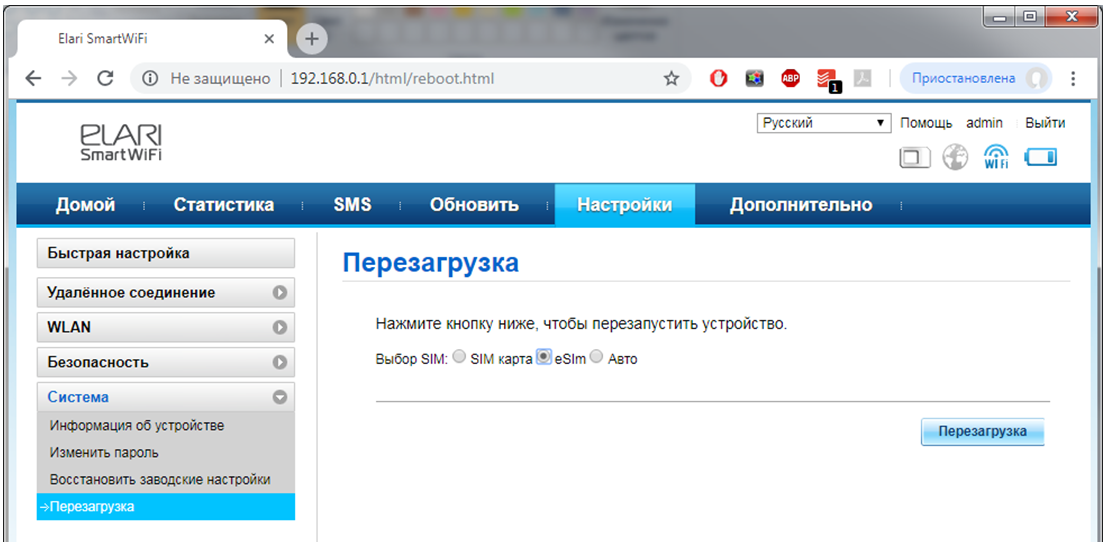Screen dimensions: 1108x542
Task: Open the 'Русский' language dropdown
Action: [823, 123]
